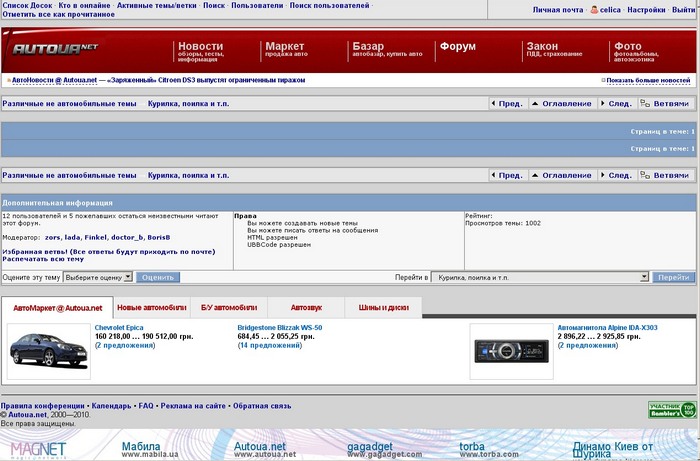700x461 pixels.
Task: Open Оглавление topic index at top
Action: pos(565,103)
